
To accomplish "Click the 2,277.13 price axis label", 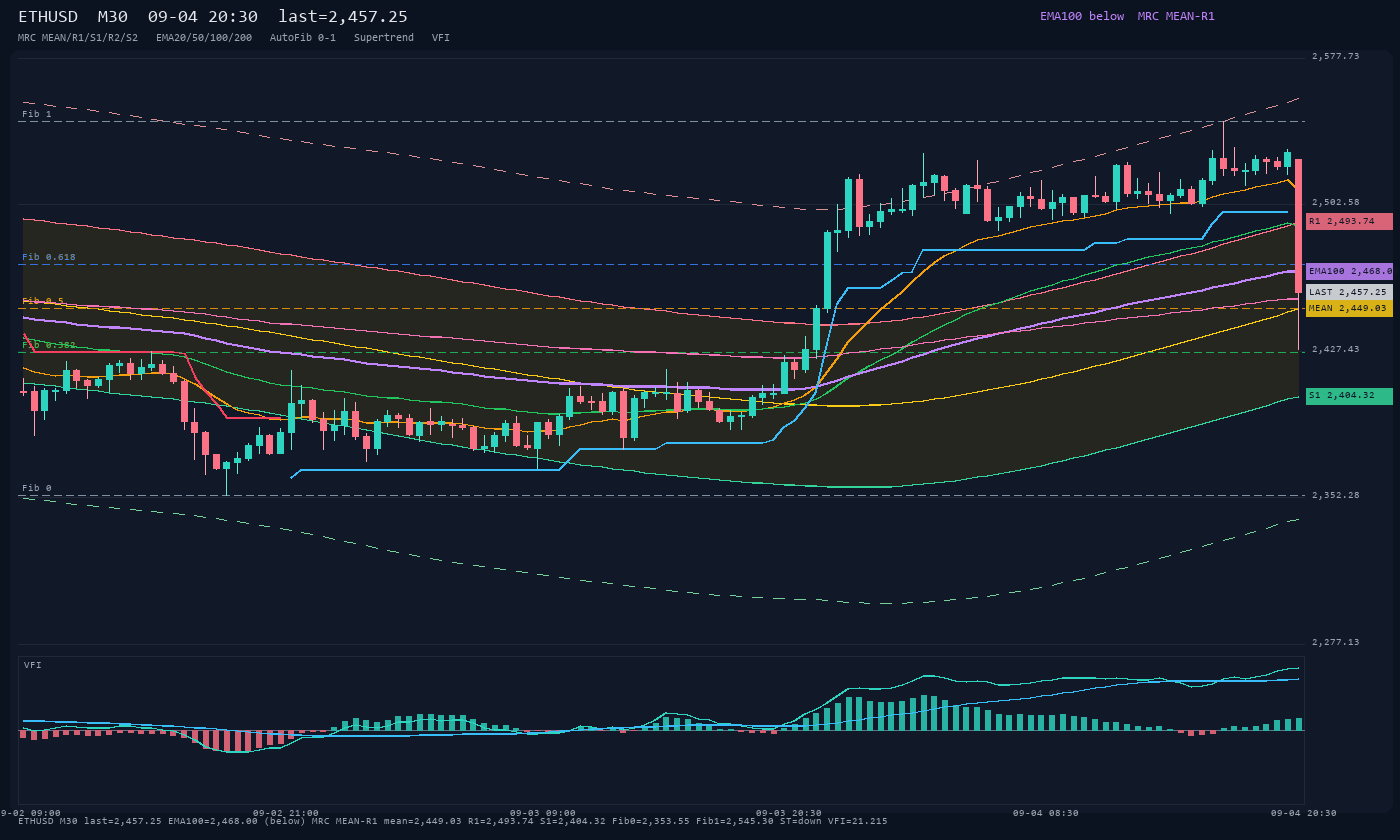I will point(1336,642).
